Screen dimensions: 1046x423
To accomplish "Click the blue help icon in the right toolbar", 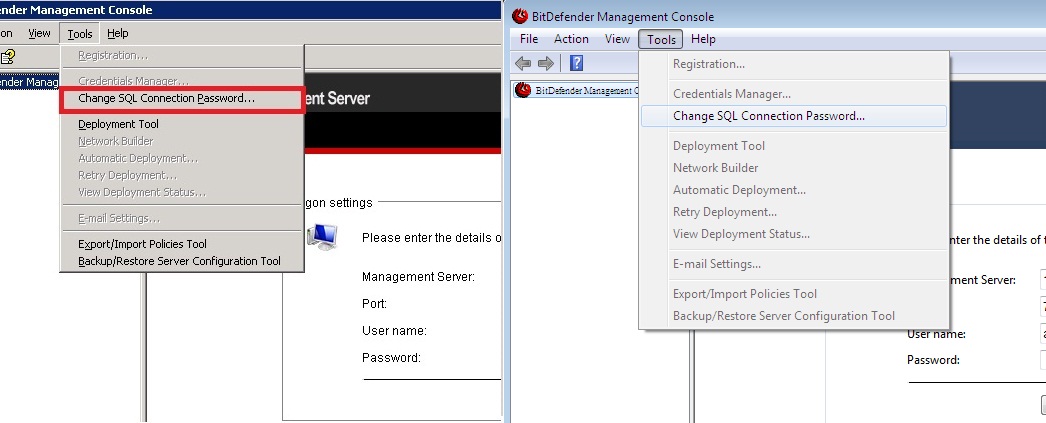I will coord(577,63).
